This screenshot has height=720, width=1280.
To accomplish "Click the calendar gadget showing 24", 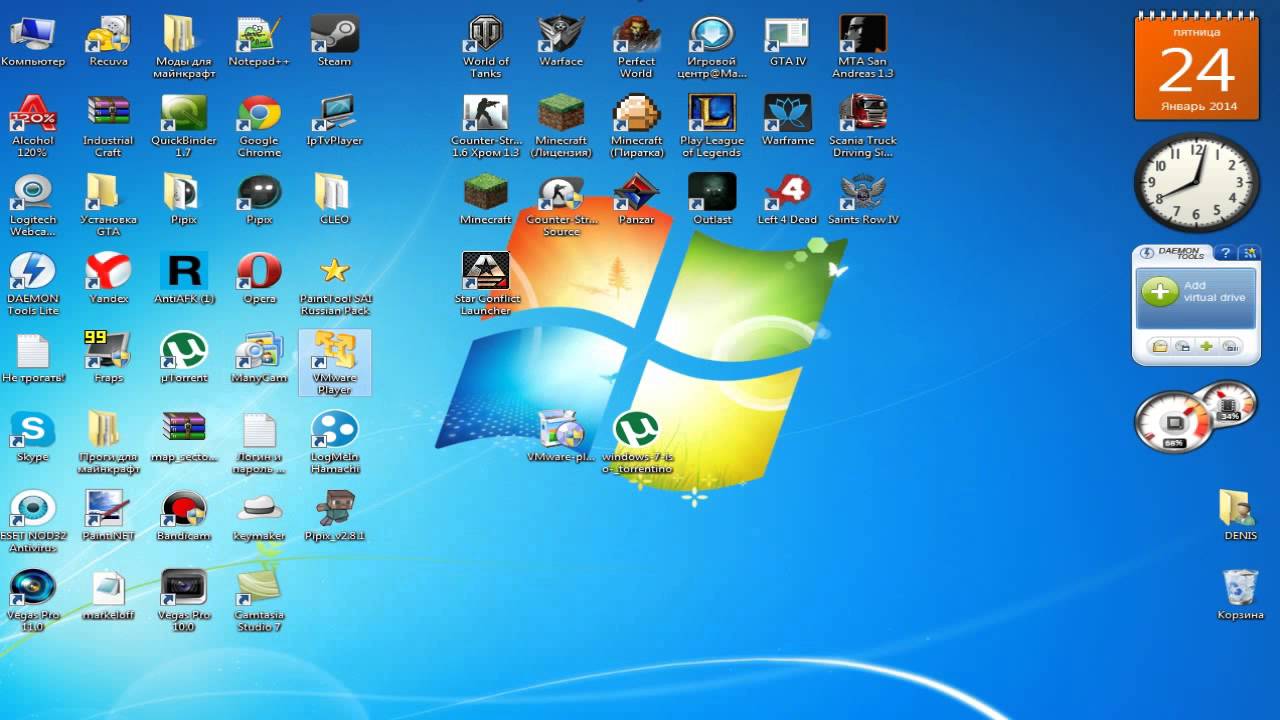I will pyautogui.click(x=1197, y=67).
